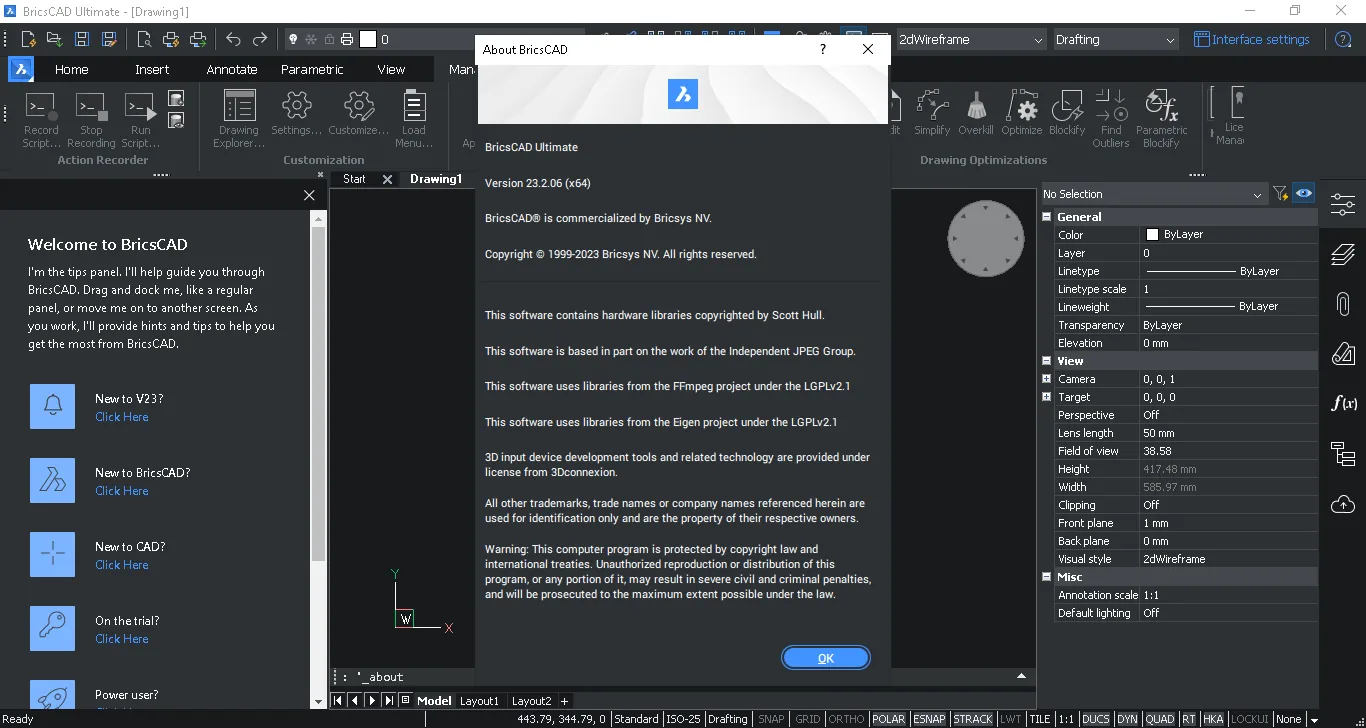Click the 'Click Here' link under On the trial?

122,639
